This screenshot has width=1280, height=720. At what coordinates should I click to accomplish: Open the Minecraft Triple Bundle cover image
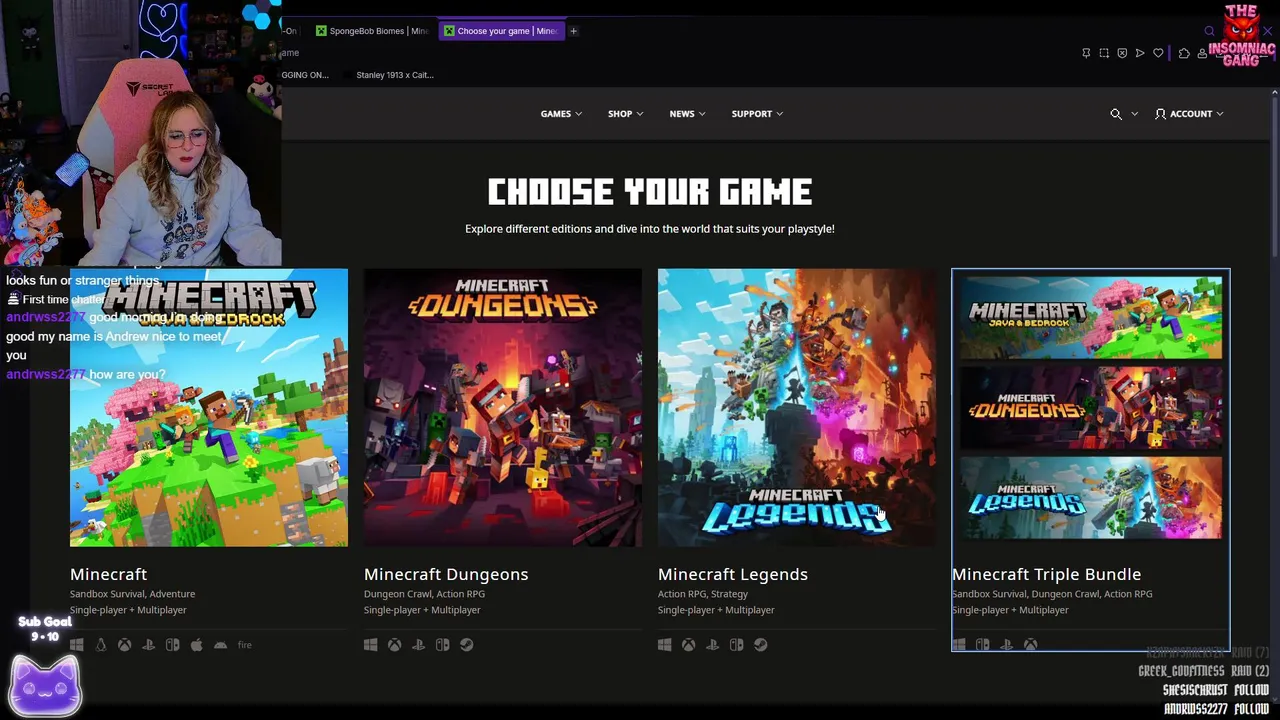tap(1091, 408)
